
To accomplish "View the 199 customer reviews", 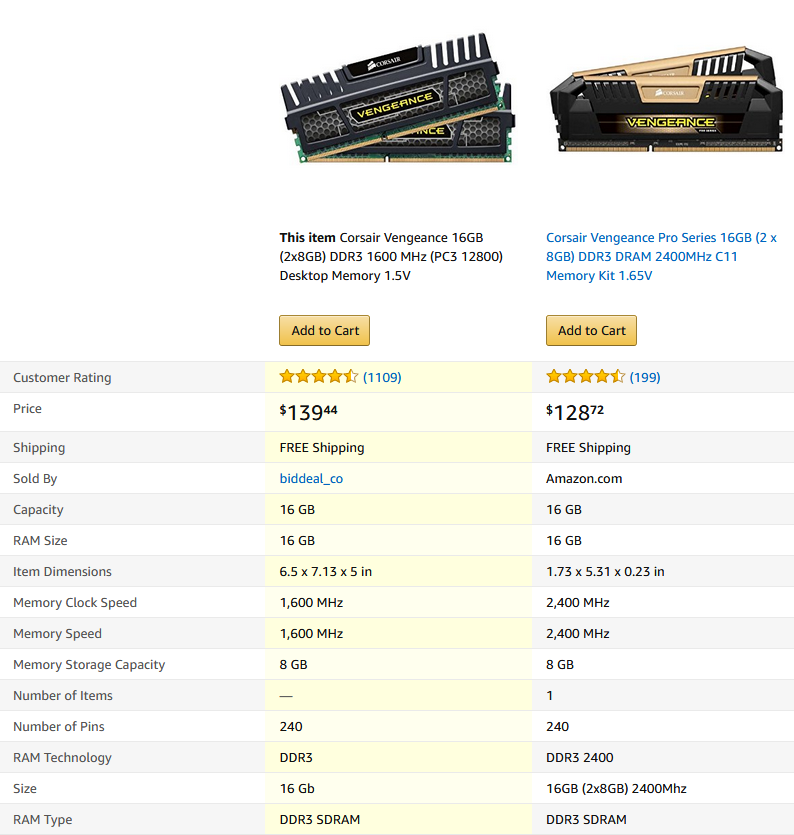I will 645,378.
